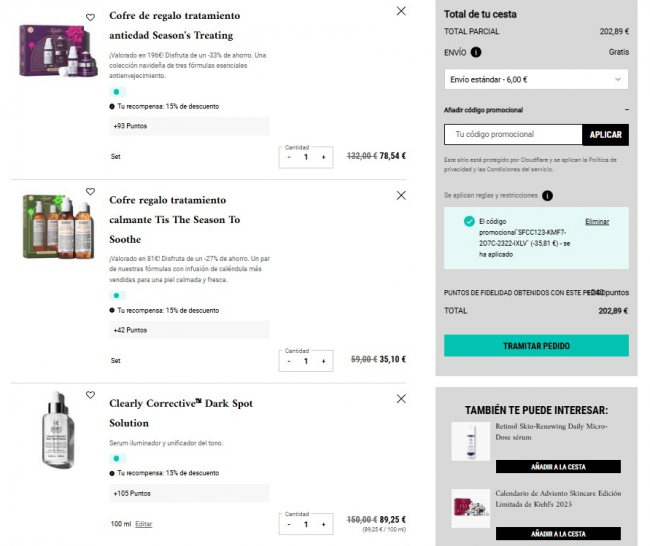This screenshot has width=650, height=546.
Task: Click heart icon on Clearly Corrective serum
Action: 90,395
